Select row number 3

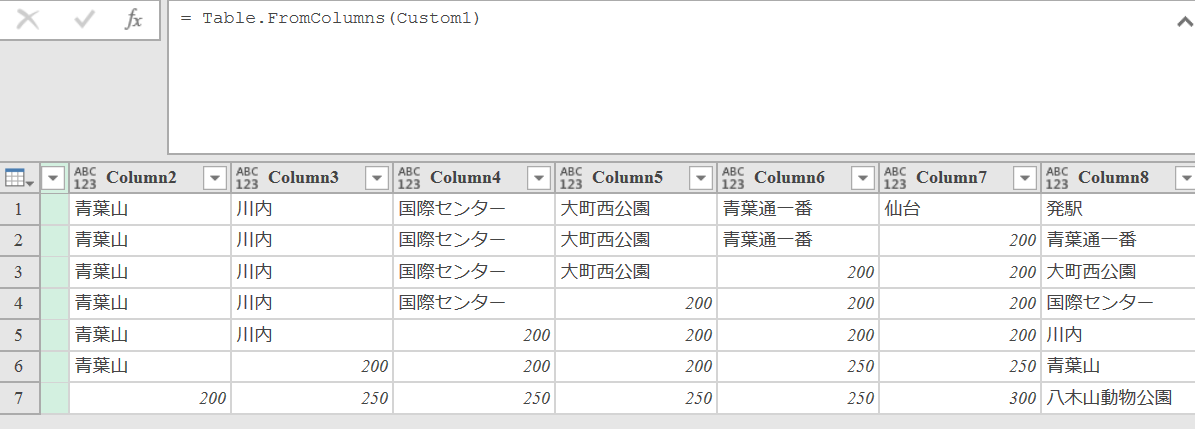pos(20,272)
